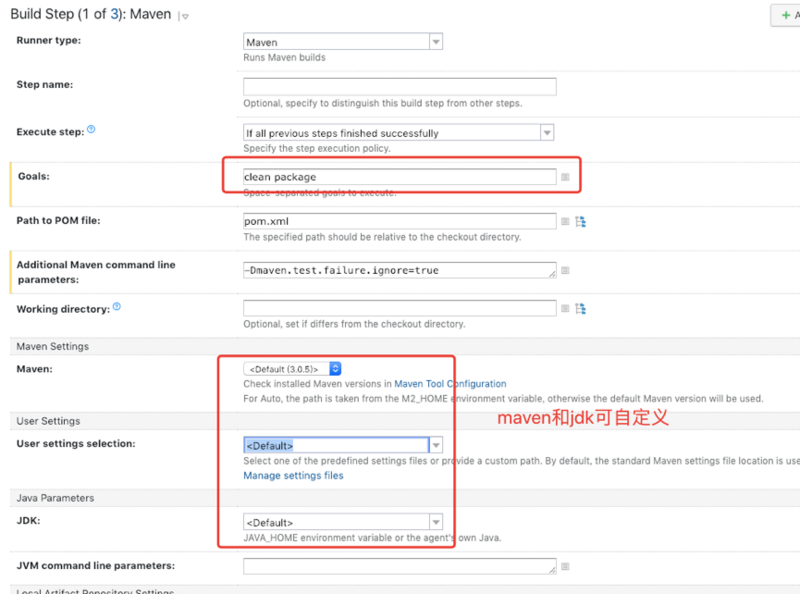This screenshot has height=594, width=800.
Task: Click the Maven Settings section header
Action: pyautogui.click(x=53, y=346)
